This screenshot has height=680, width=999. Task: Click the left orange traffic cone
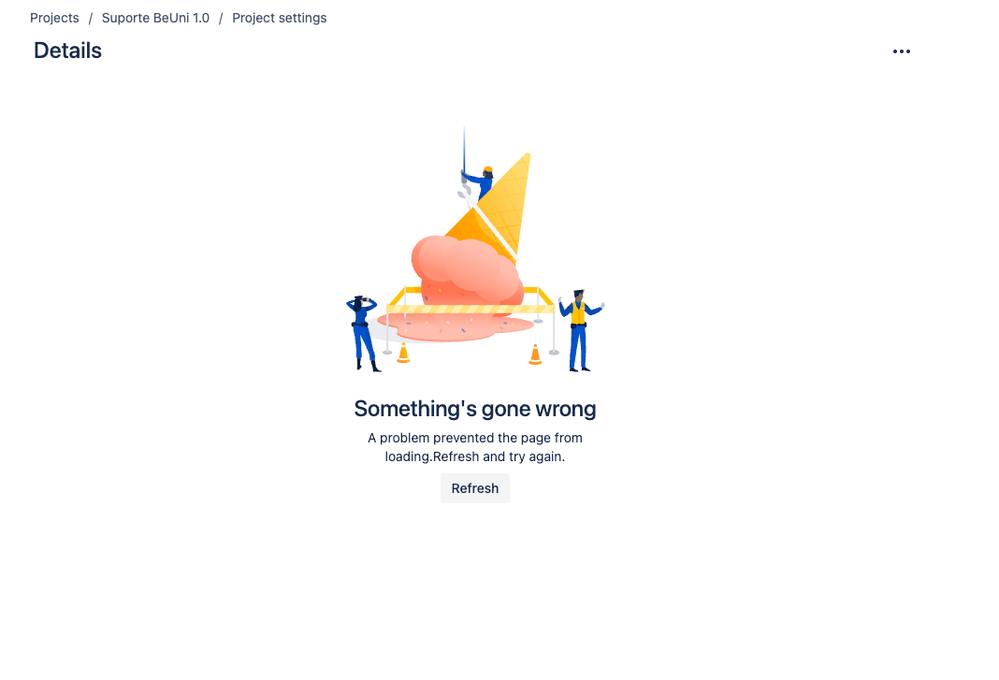403,352
